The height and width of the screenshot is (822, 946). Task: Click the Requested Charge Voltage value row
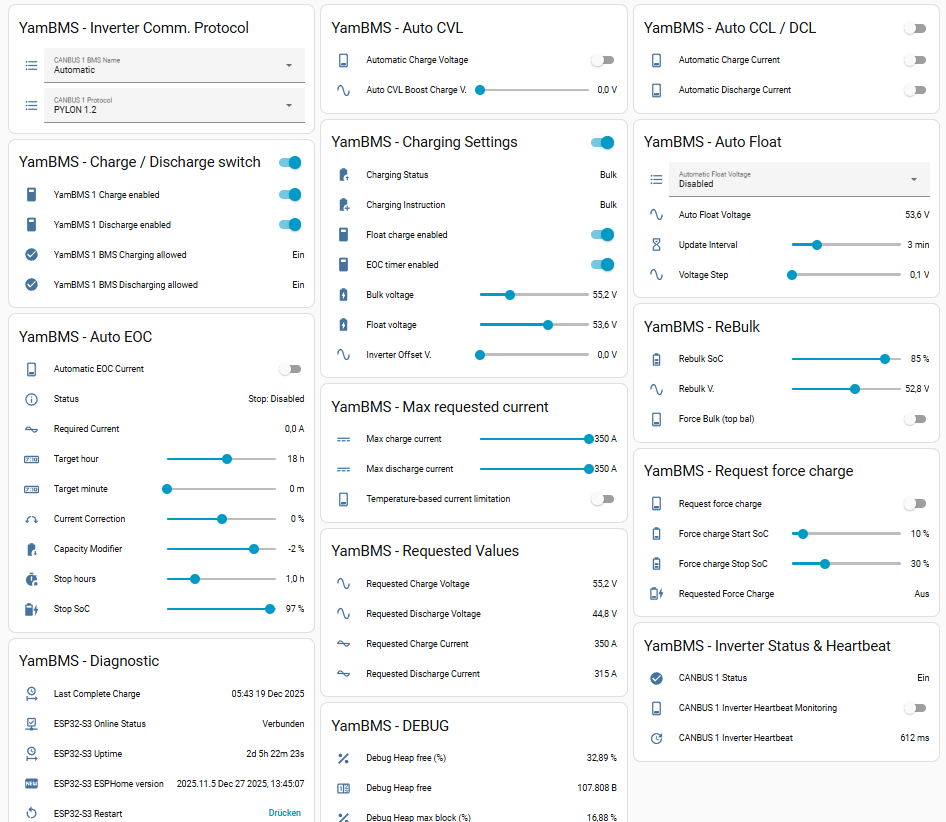click(x=478, y=584)
